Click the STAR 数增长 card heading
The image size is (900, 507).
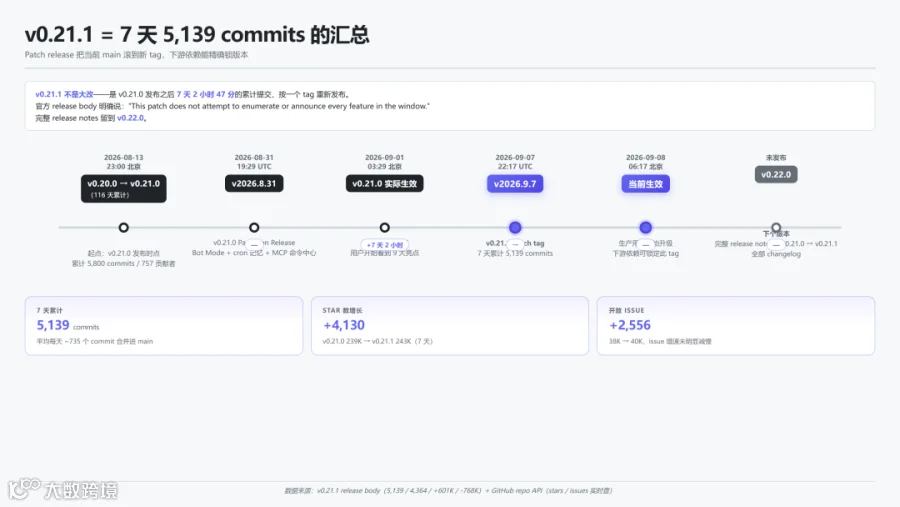coord(342,310)
